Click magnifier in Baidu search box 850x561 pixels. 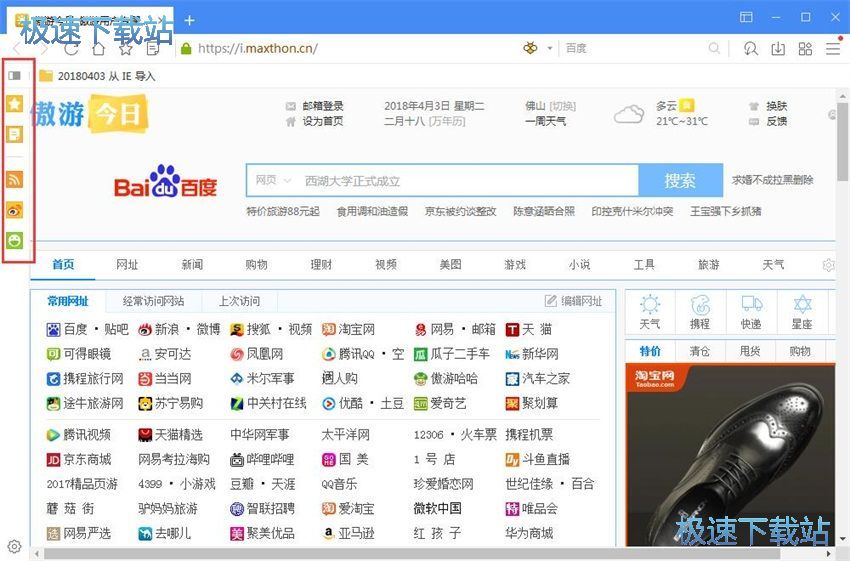click(714, 48)
